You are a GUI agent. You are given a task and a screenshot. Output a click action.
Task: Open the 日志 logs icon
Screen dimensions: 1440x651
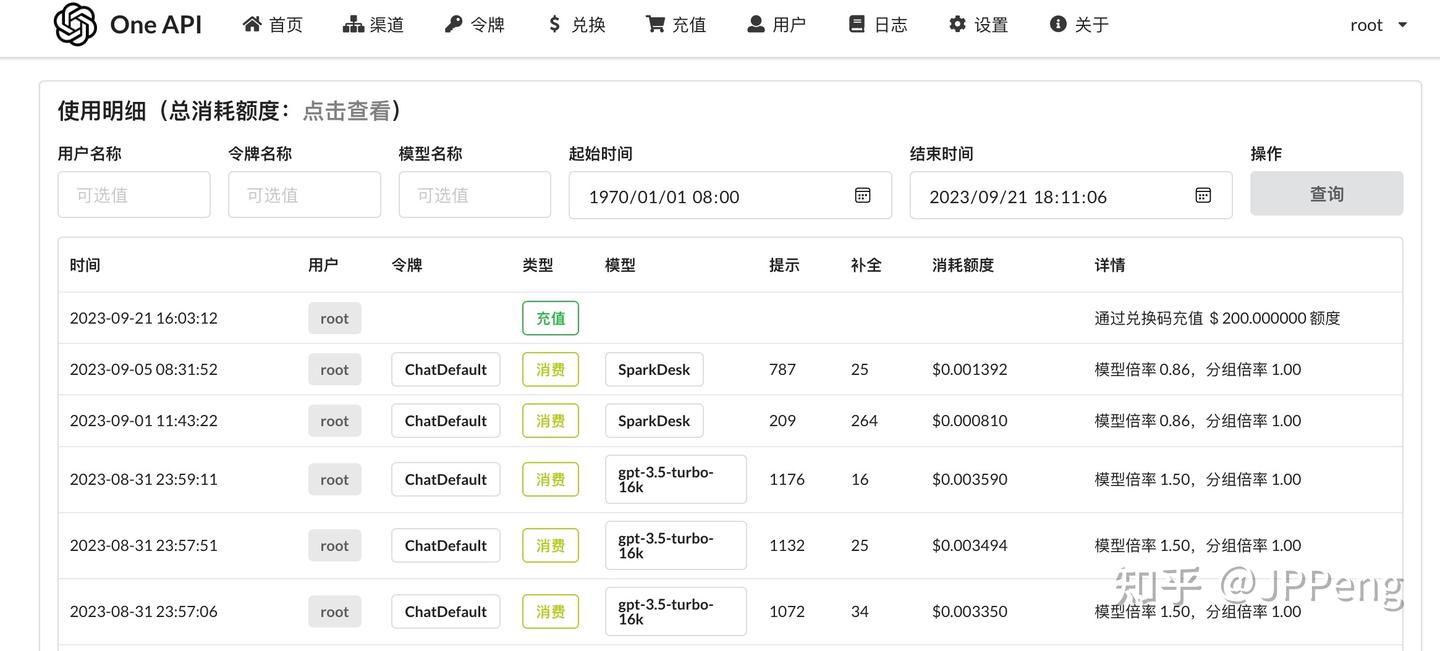click(x=856, y=23)
